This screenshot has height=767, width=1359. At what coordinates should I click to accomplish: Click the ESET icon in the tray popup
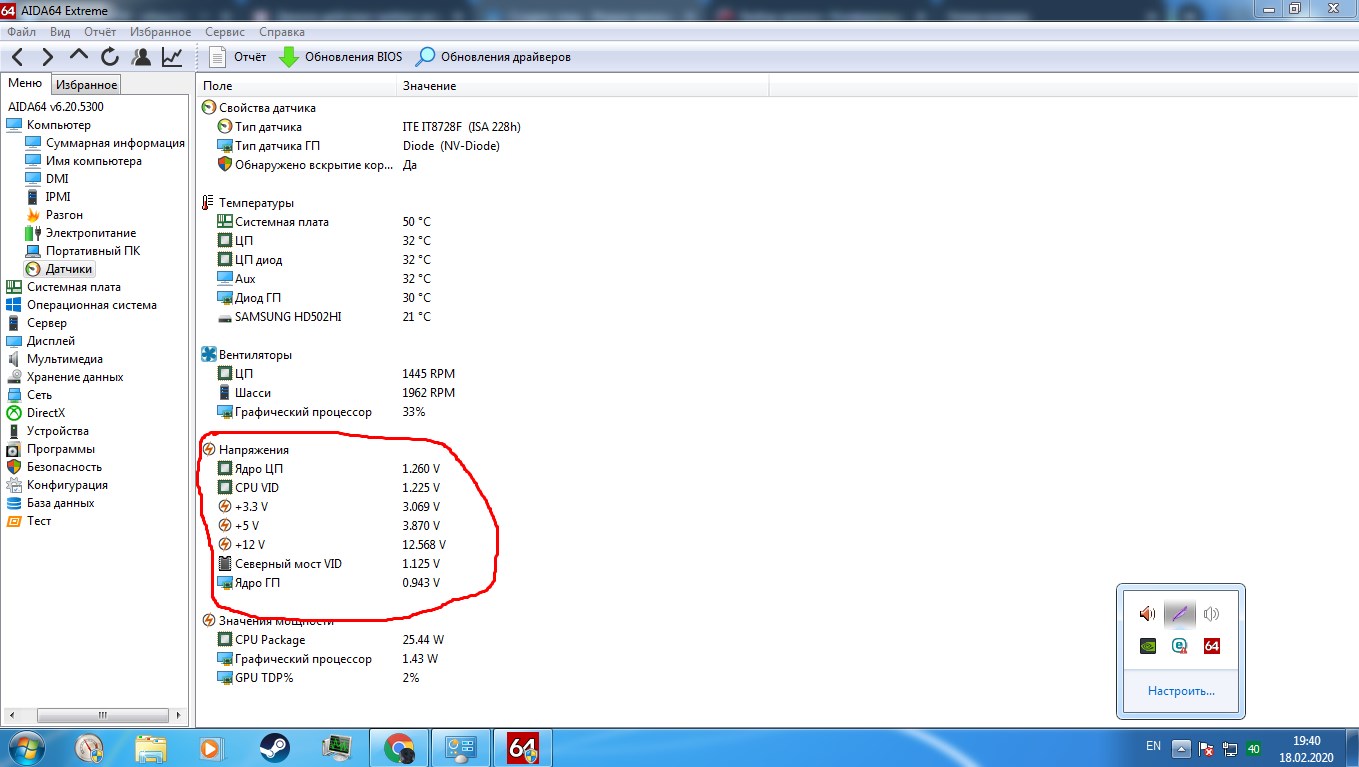tap(1180, 646)
